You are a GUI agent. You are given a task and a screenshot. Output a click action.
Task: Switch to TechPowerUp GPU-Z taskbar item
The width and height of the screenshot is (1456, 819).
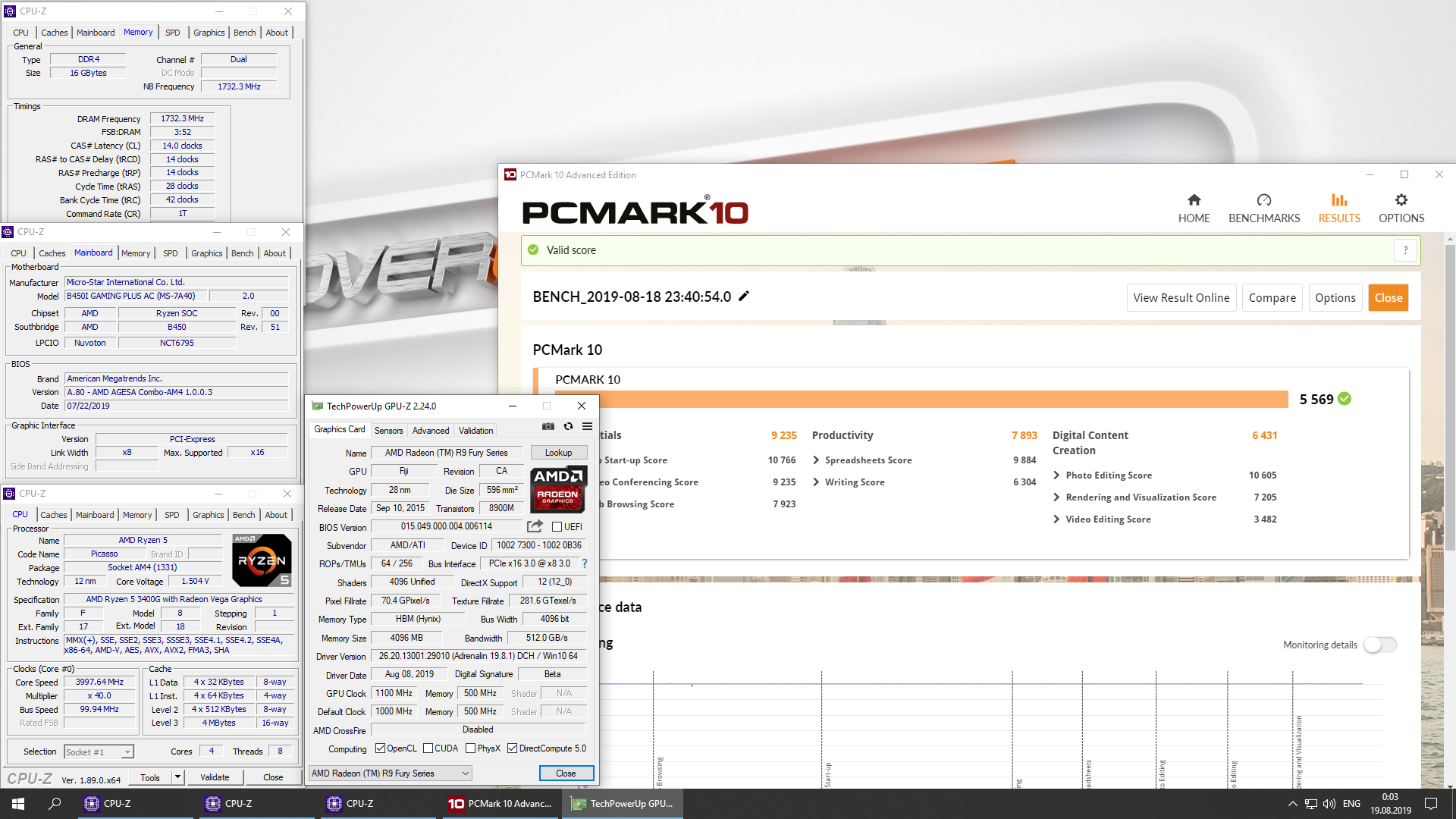click(x=623, y=804)
